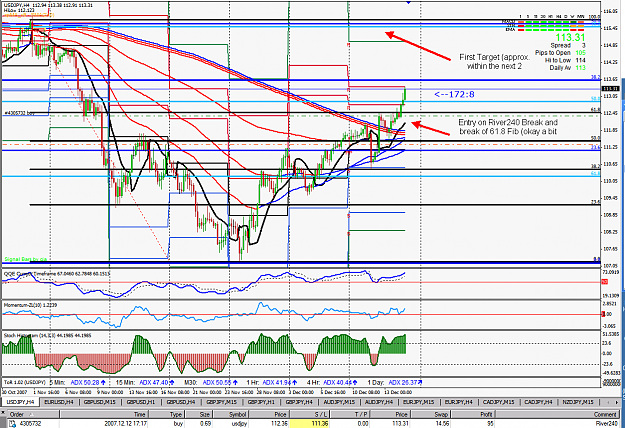Click the River240 comment cell
The height and width of the screenshot is (428, 625).
click(606, 424)
